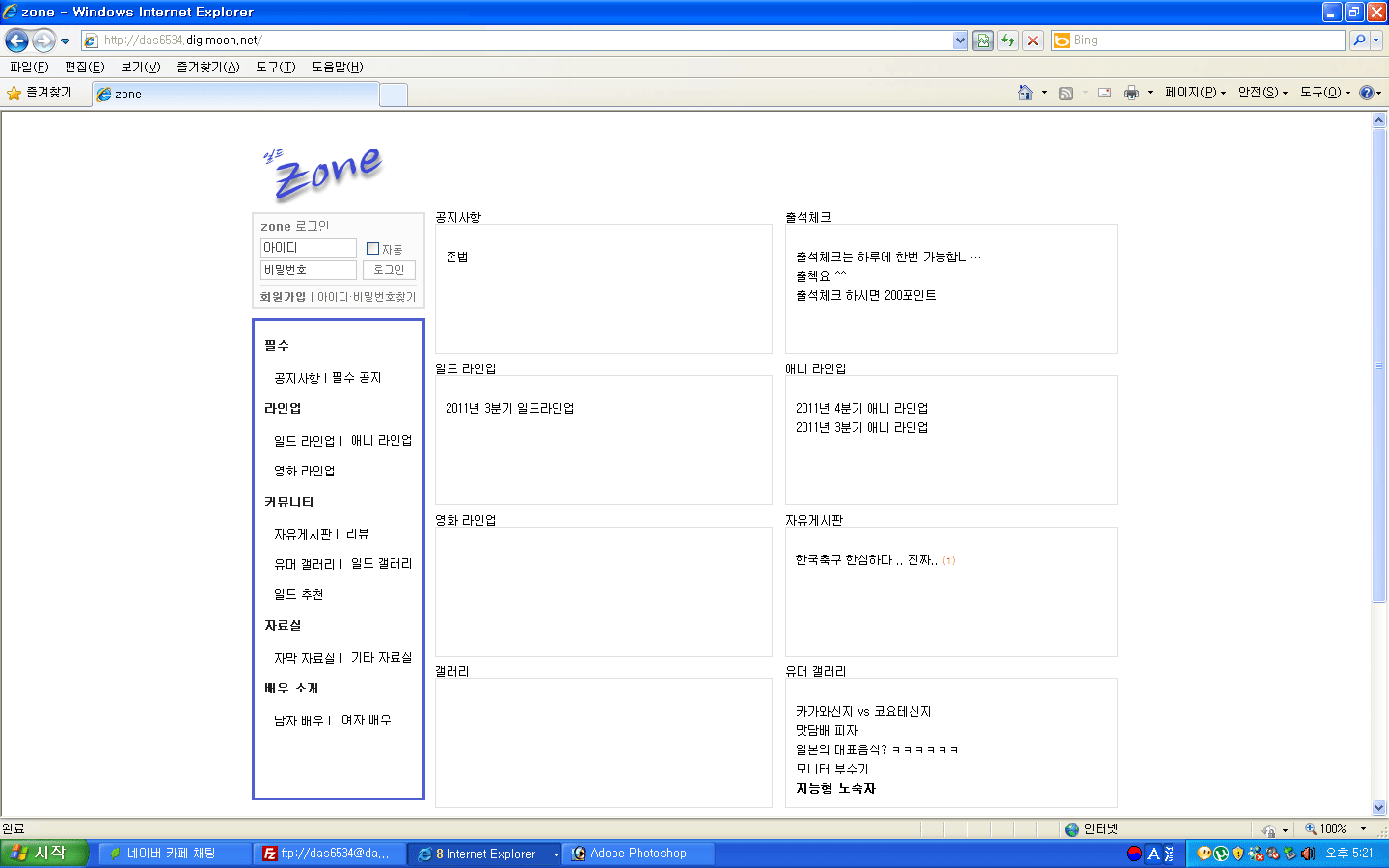1389x868 pixels.
Task: Click the uTorrent tray icon
Action: [x=1221, y=854]
